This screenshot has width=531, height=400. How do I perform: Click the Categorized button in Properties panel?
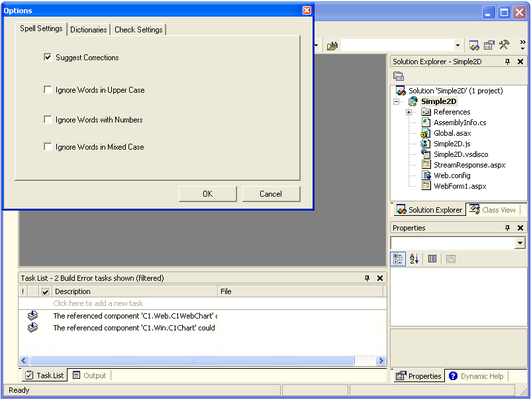coord(398,259)
